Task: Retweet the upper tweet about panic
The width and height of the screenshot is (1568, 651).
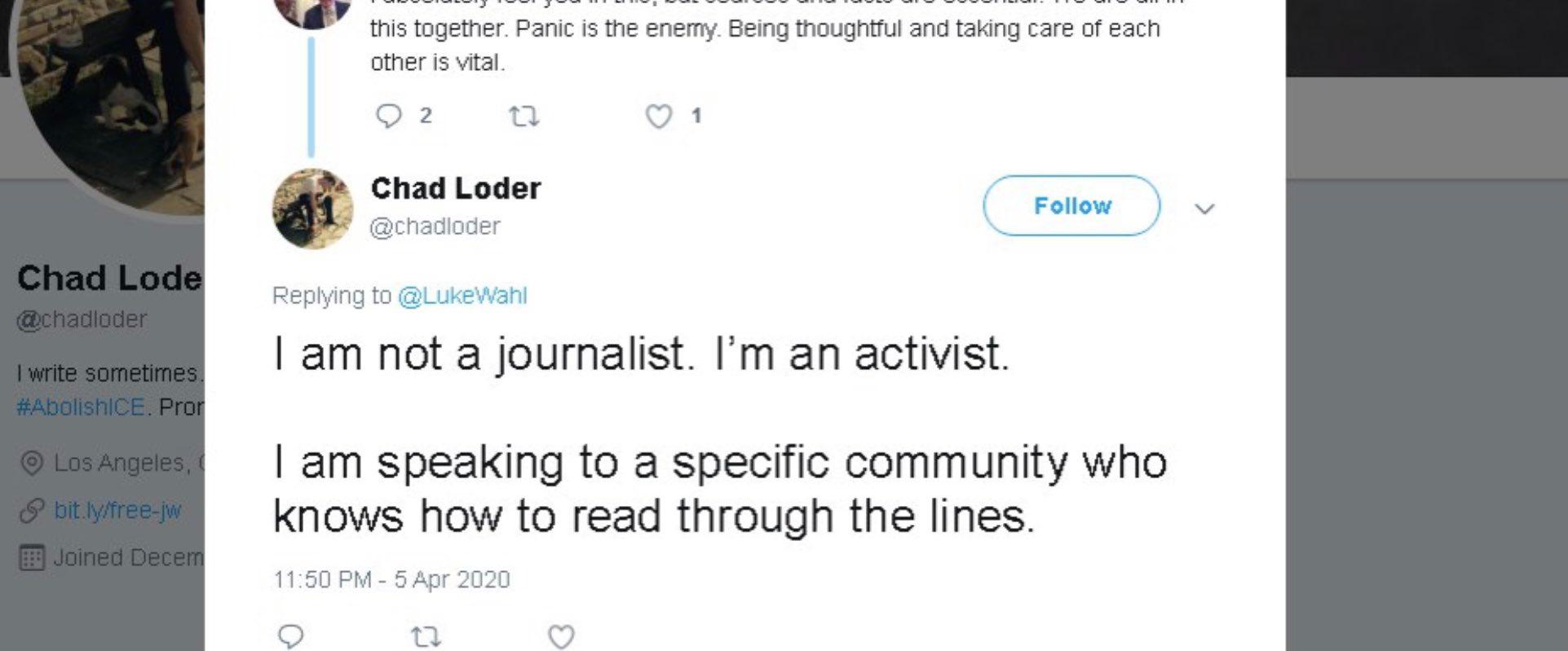Action: (523, 117)
